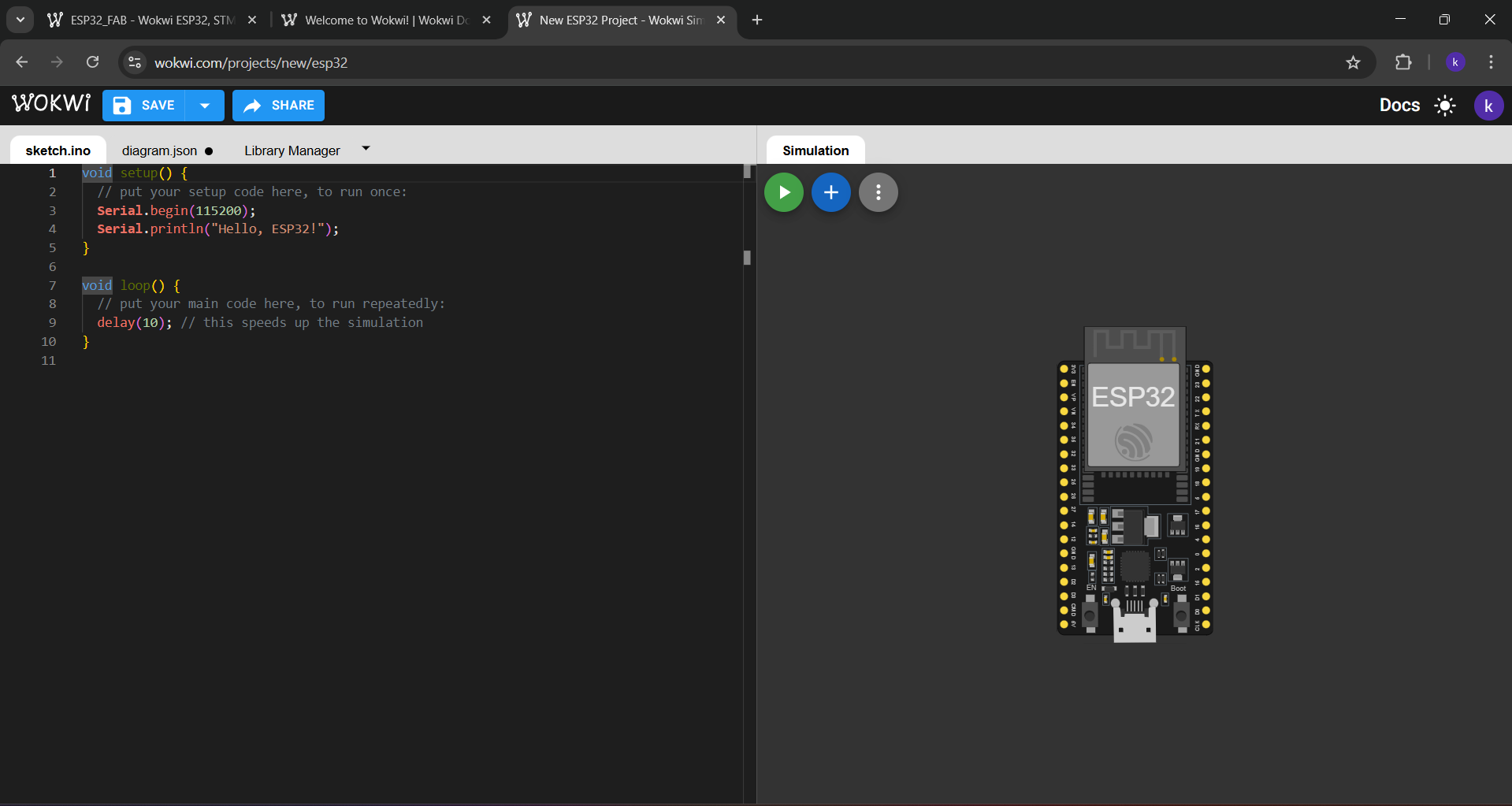Switch to the sketch.ino tab
Viewport: 1512px width, 806px height.
[58, 150]
